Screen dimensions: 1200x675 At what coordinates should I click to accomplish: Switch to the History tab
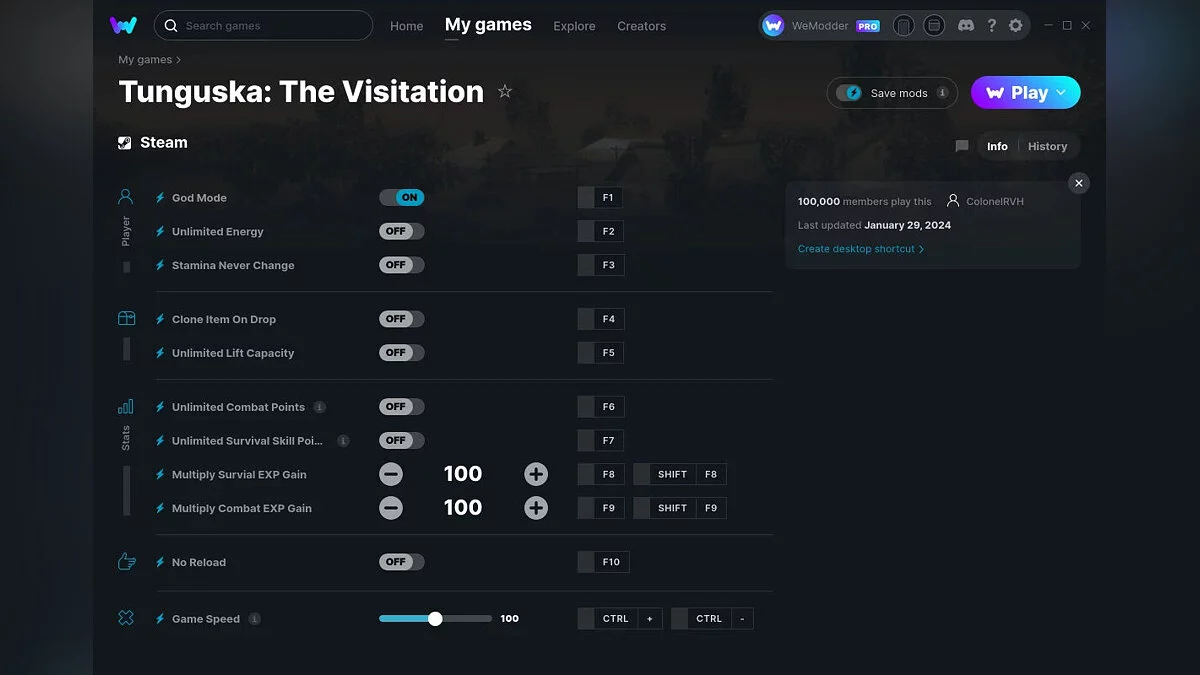(x=1047, y=146)
